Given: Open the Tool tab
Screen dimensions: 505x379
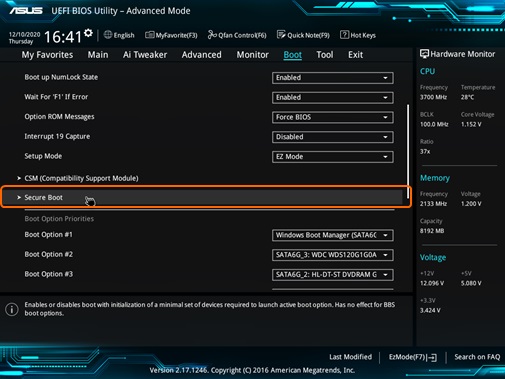Looking at the screenshot, I should 325,55.
